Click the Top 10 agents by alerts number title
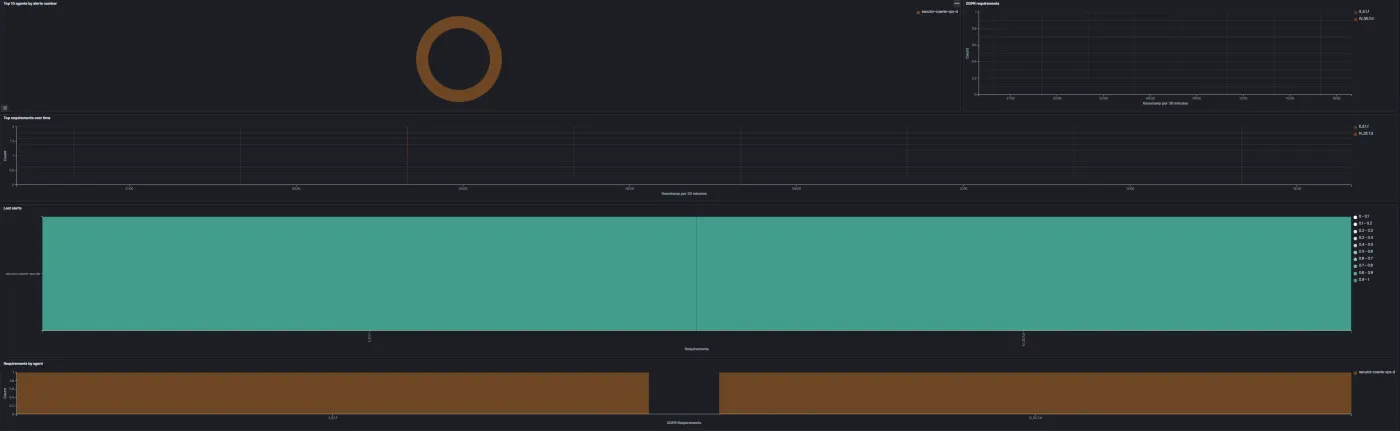 coord(29,4)
